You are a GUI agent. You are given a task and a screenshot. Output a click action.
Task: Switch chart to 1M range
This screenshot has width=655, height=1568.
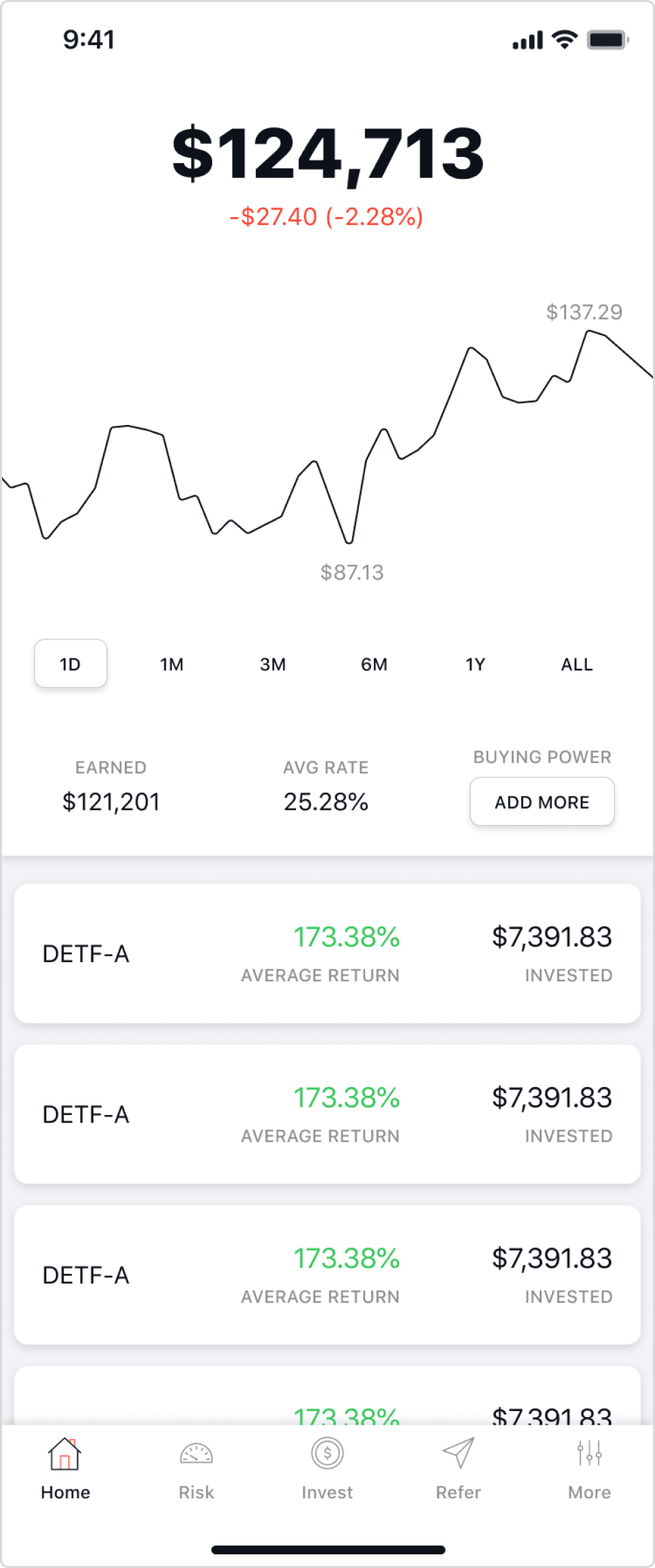pos(172,664)
